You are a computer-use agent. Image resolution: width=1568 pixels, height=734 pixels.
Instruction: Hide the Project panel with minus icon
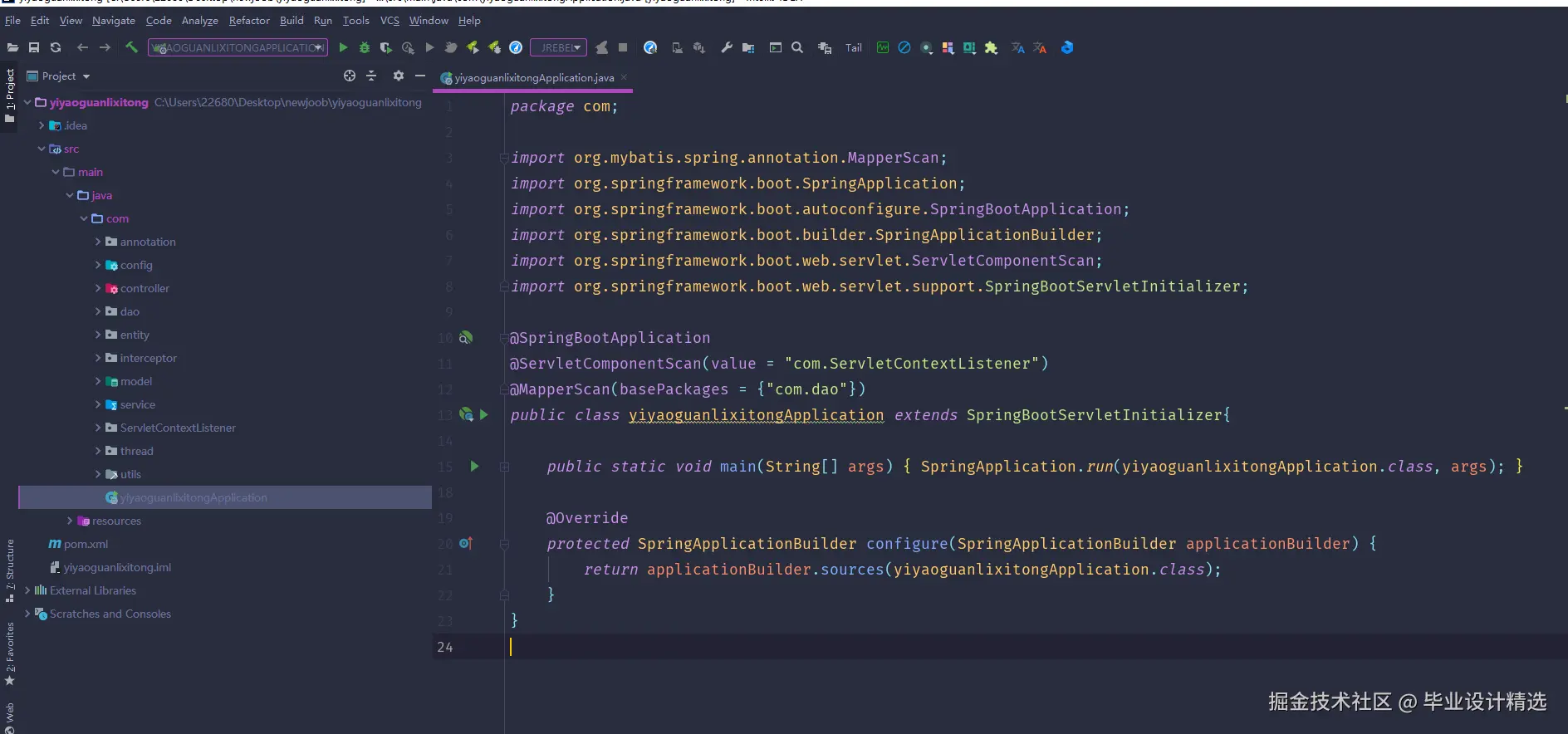(420, 76)
